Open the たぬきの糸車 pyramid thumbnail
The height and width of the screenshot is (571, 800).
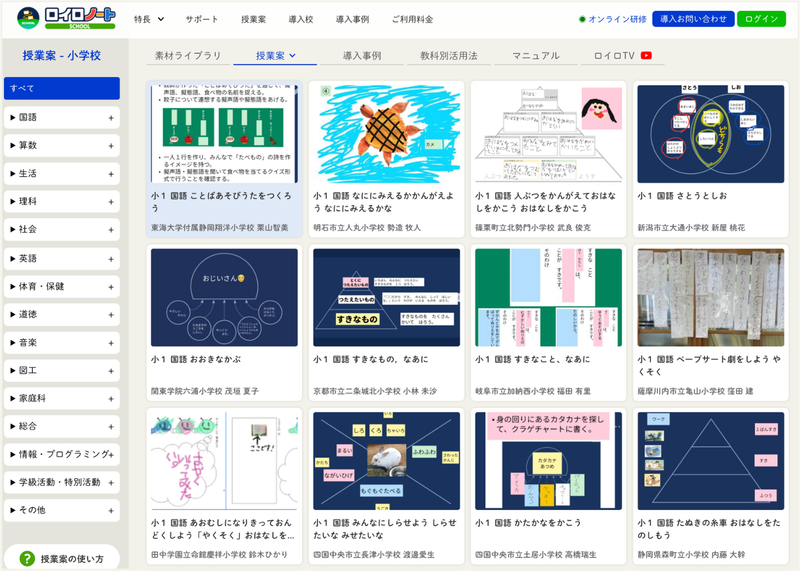click(711, 461)
